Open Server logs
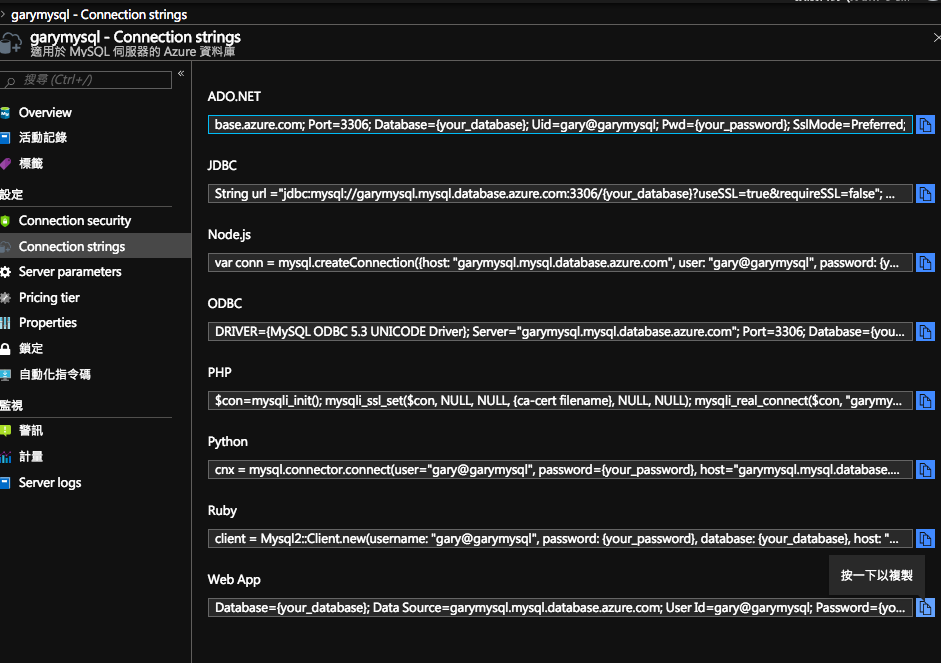The image size is (941, 663). [x=50, y=483]
